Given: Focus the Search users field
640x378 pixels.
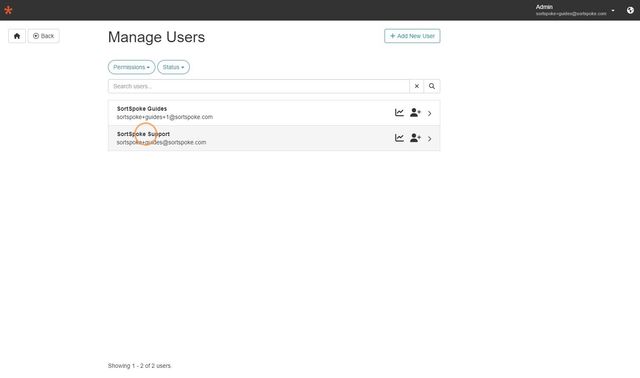Looking at the screenshot, I should click(258, 86).
